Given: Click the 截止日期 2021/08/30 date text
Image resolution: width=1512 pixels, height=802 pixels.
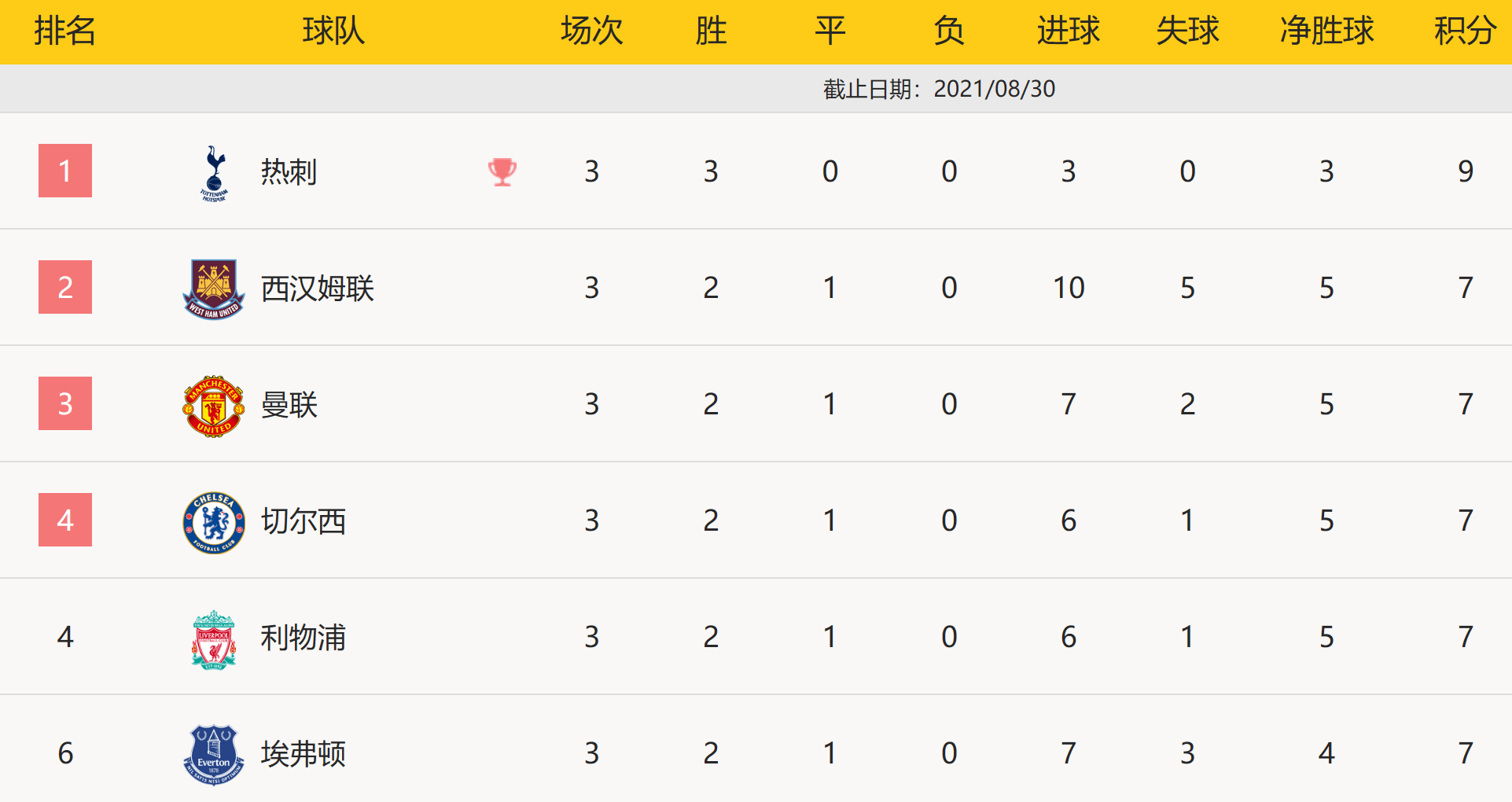Looking at the screenshot, I should (x=939, y=89).
